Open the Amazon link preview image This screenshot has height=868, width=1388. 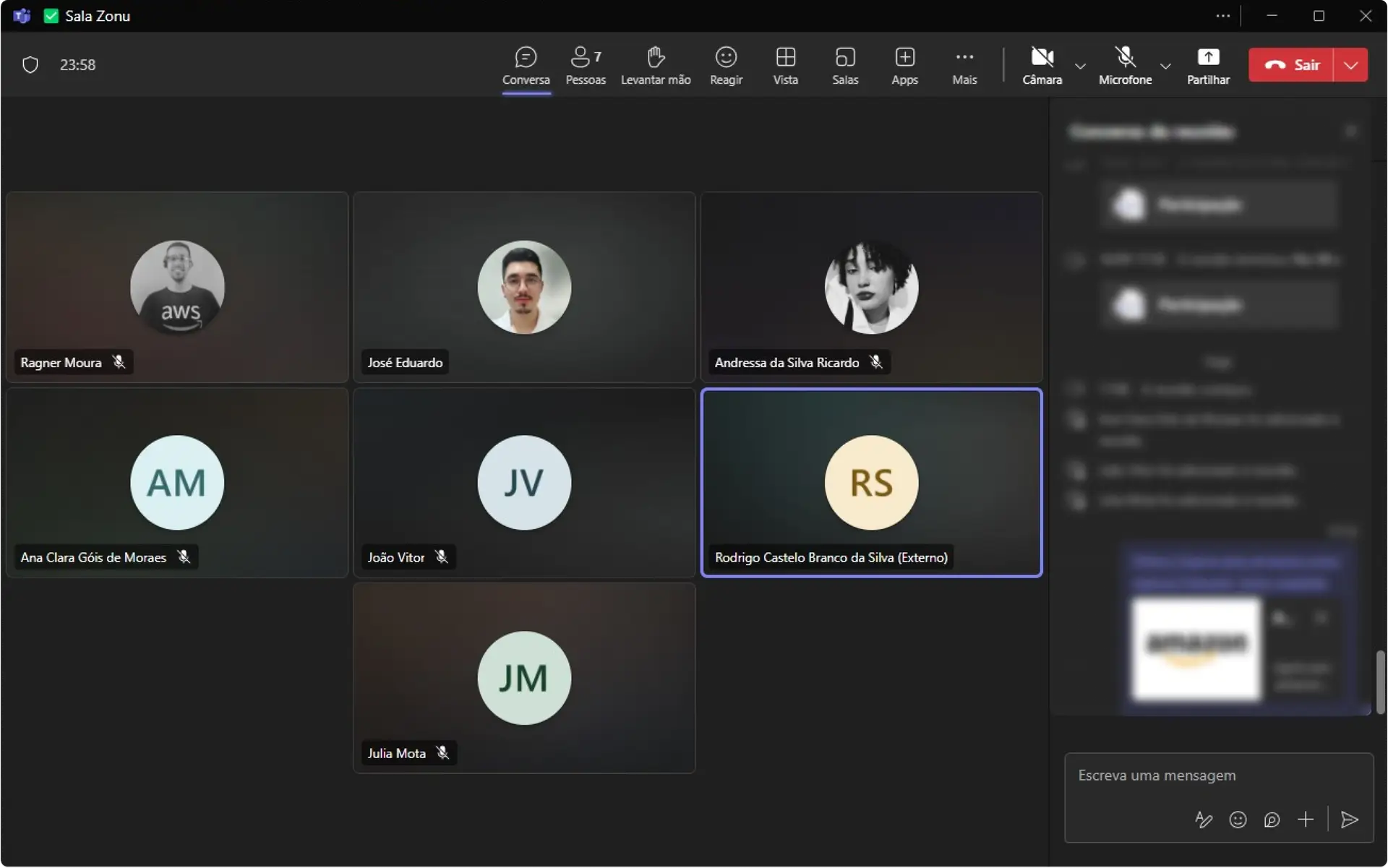pos(1196,650)
